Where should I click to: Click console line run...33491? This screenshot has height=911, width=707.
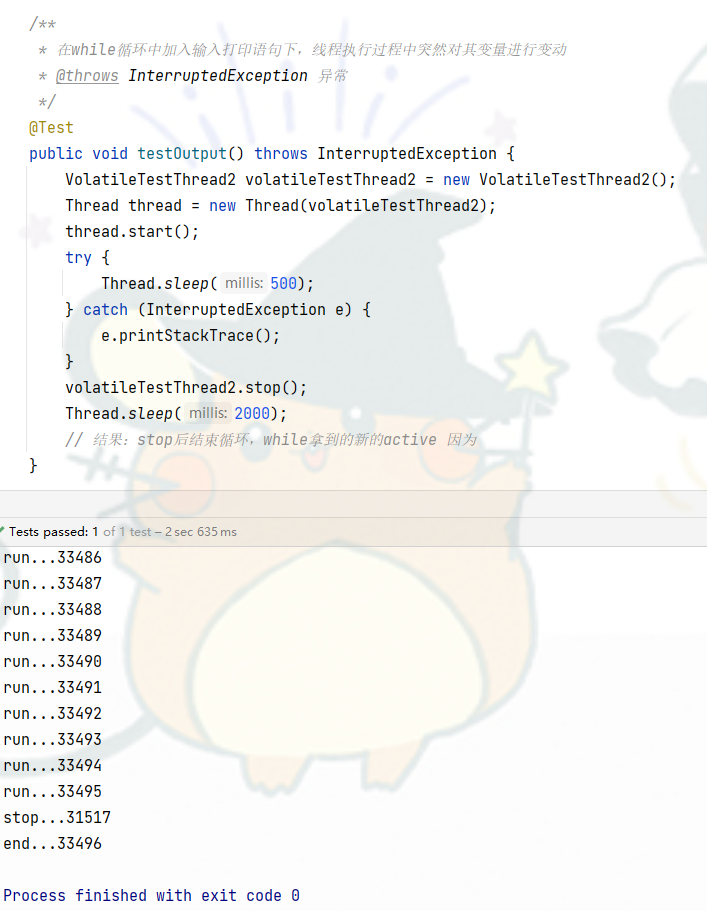[52, 687]
